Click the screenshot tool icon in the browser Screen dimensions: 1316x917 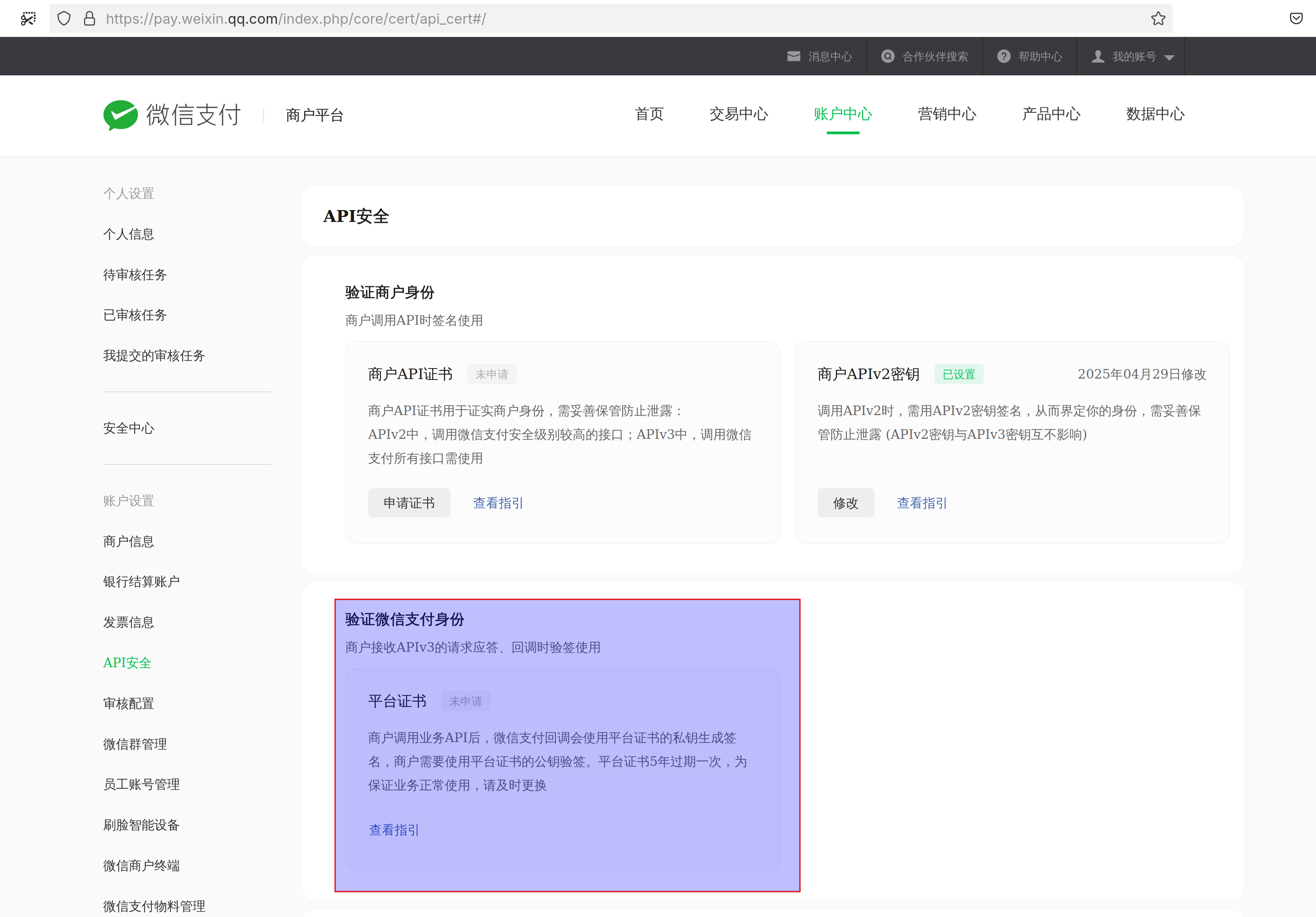coord(28,18)
